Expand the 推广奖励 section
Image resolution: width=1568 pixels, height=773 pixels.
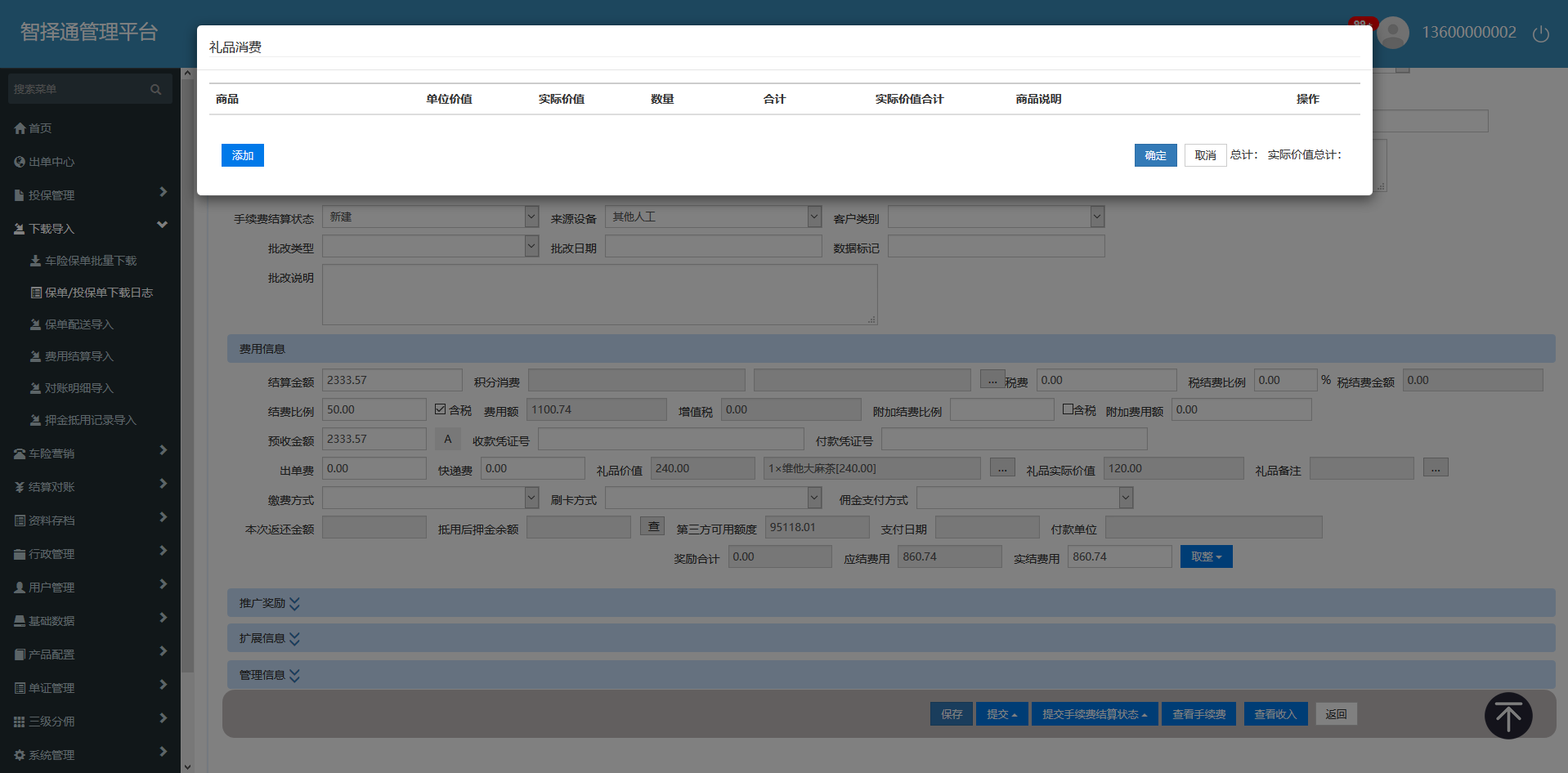[x=270, y=603]
